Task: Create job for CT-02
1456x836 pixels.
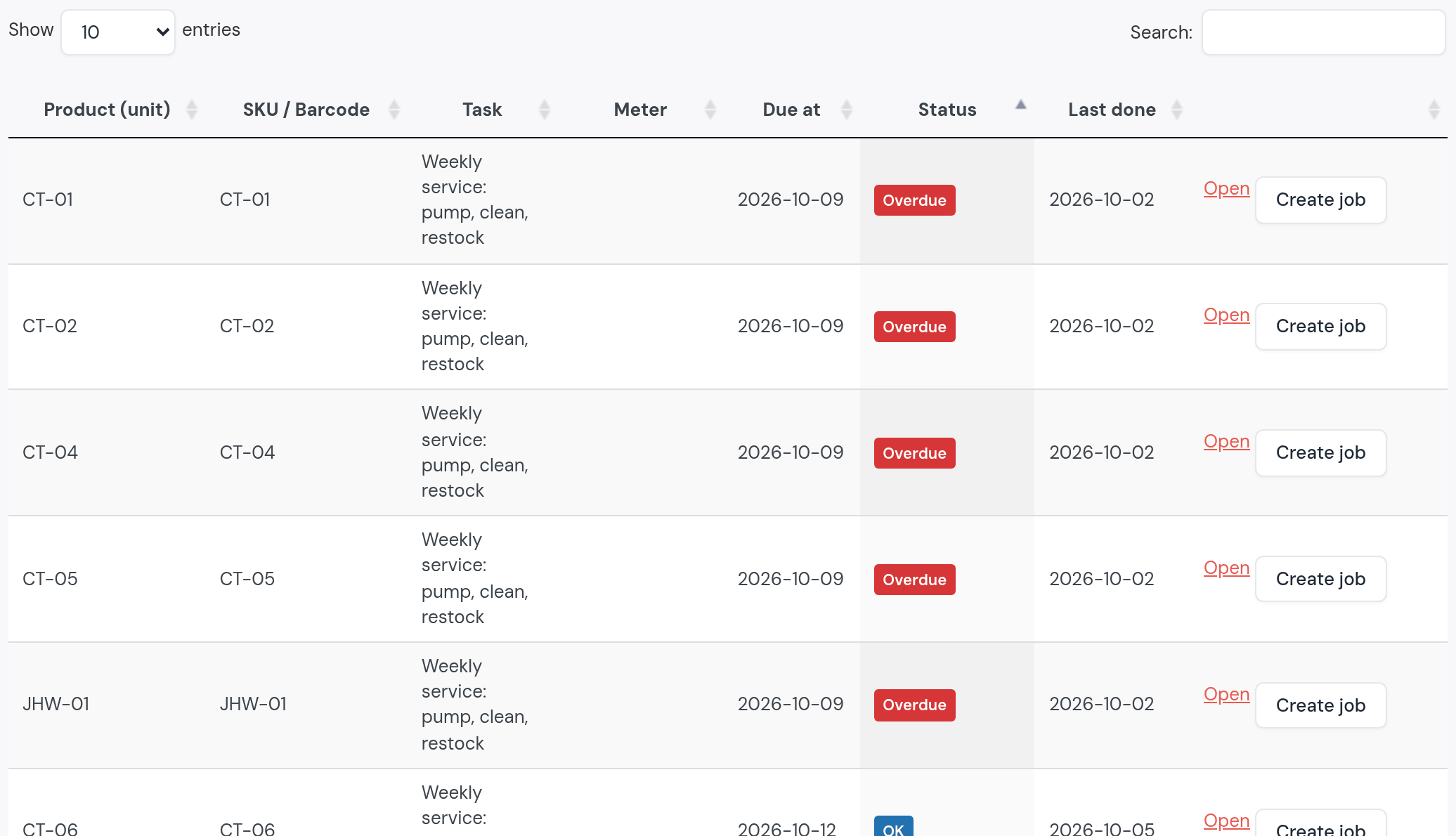Action: (x=1320, y=327)
